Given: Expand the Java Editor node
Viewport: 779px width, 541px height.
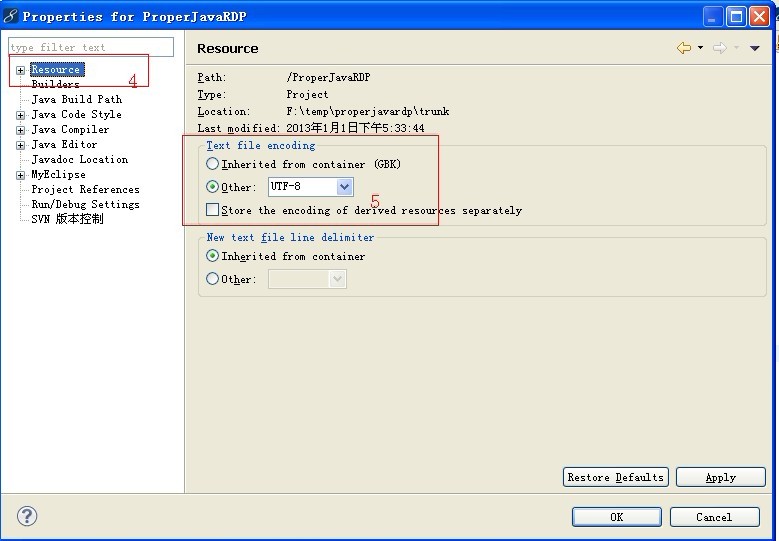Looking at the screenshot, I should coord(20,145).
